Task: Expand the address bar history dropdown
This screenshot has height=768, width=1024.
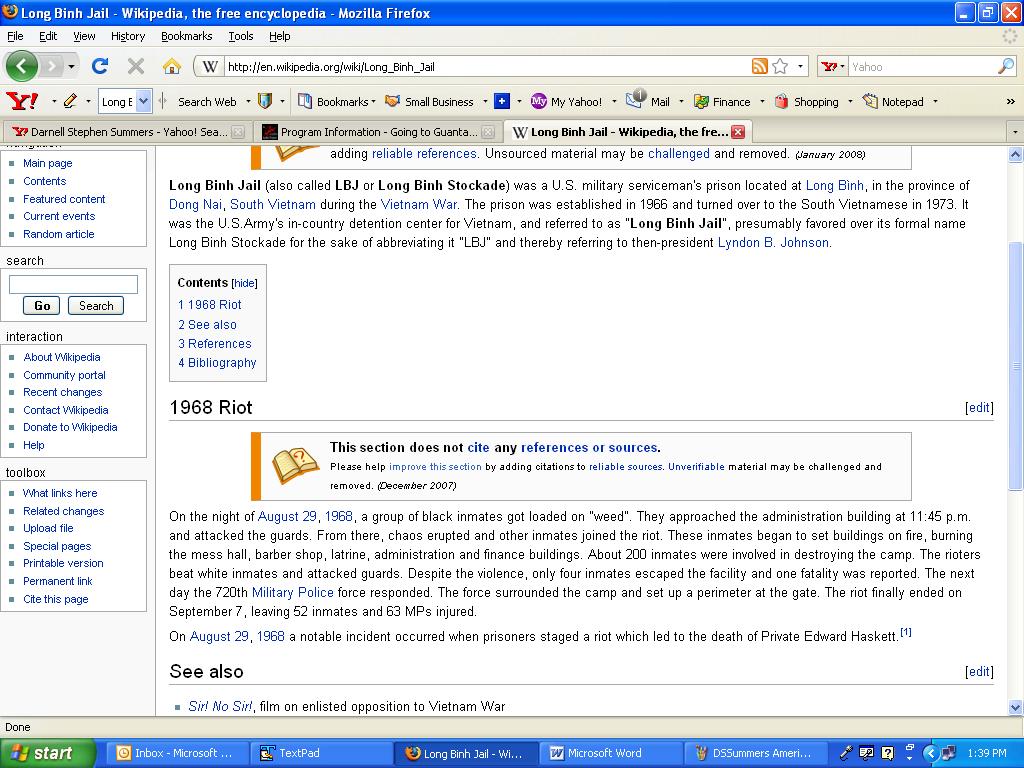Action: click(801, 67)
